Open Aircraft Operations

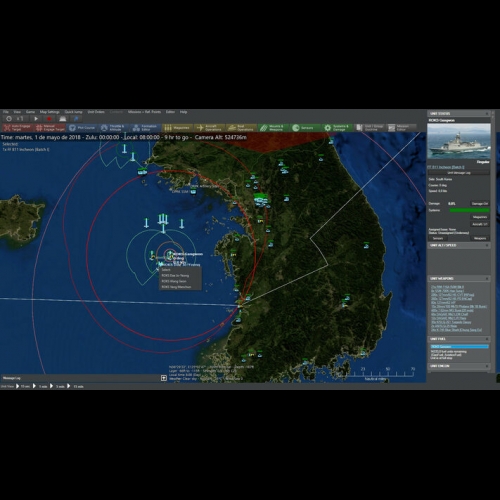click(209, 128)
